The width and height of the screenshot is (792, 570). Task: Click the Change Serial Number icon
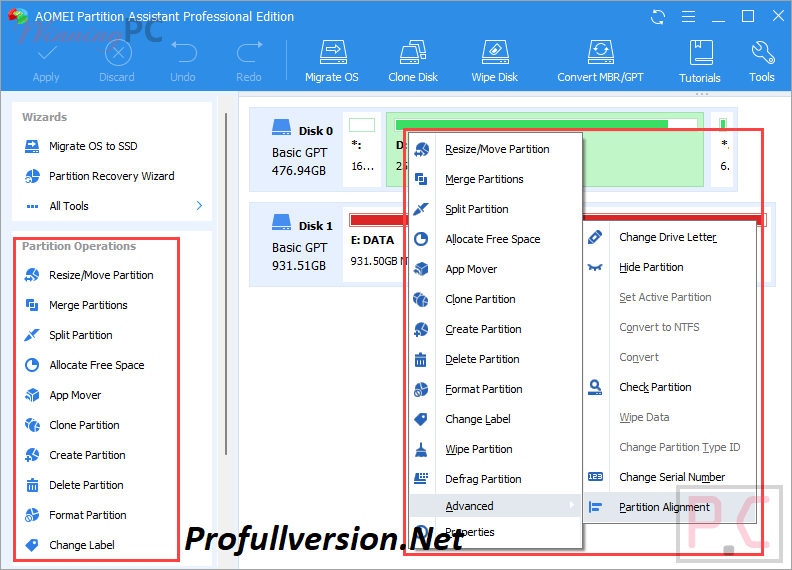tap(595, 477)
